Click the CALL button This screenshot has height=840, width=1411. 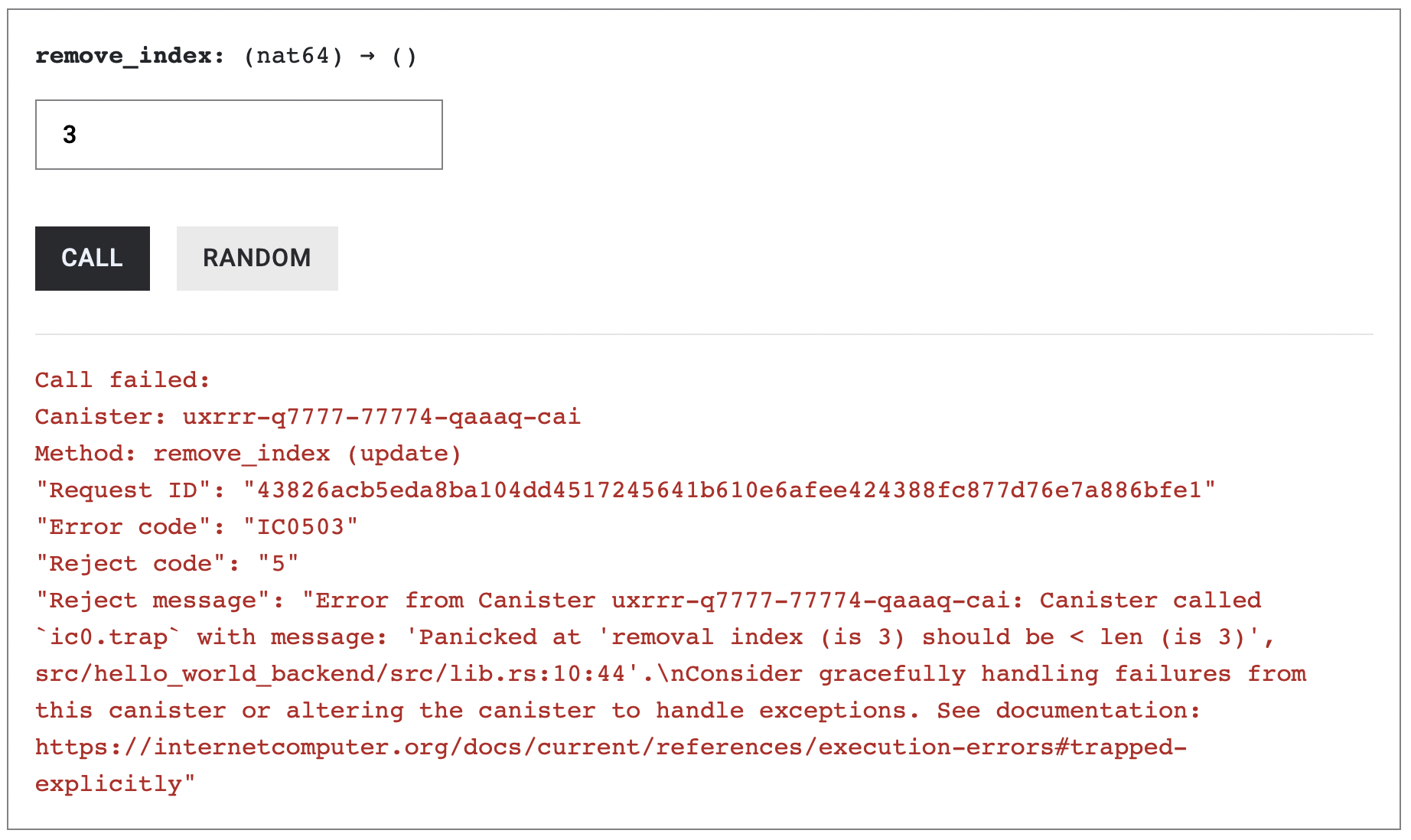click(92, 258)
